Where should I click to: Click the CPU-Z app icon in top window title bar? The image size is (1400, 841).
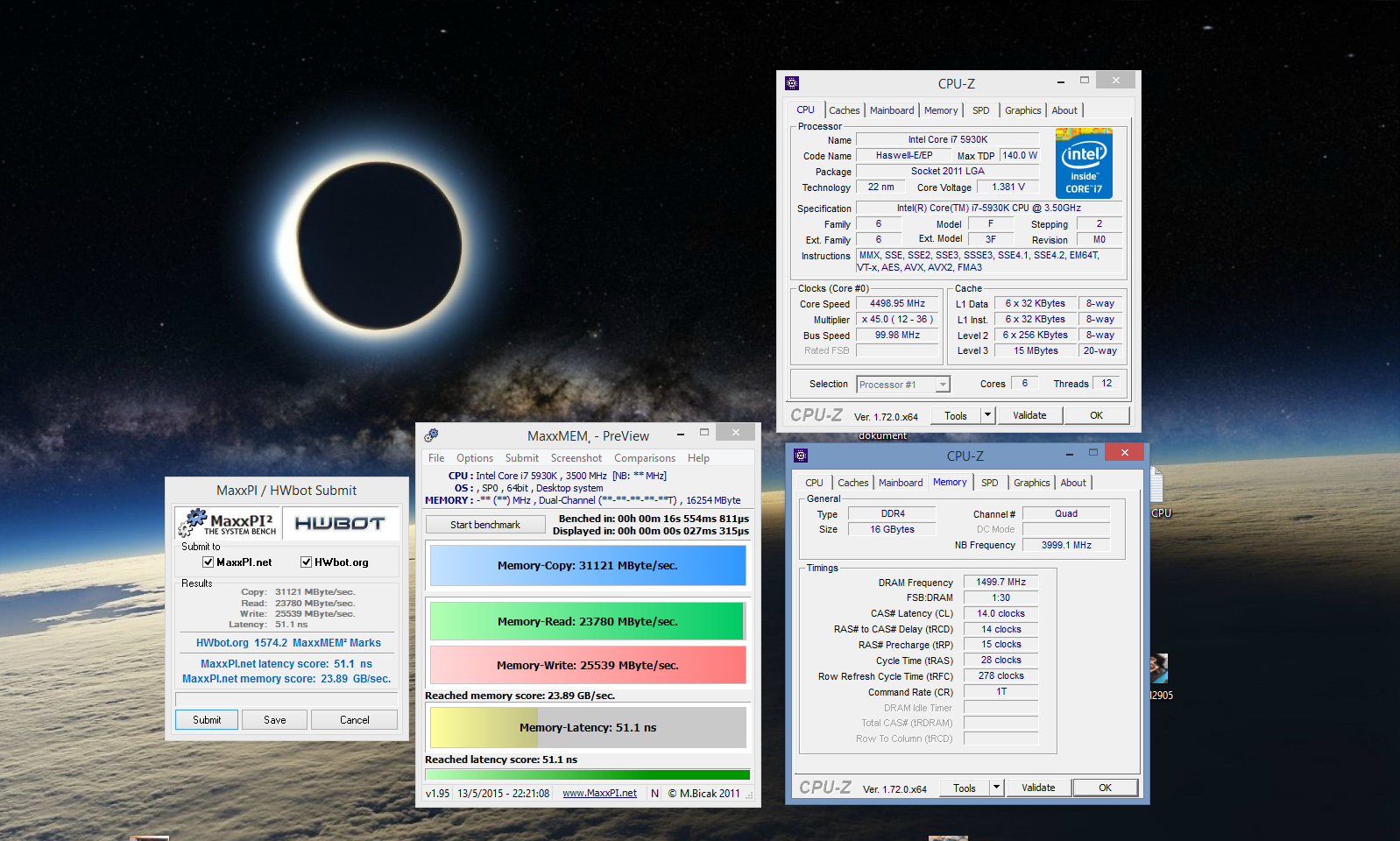792,83
